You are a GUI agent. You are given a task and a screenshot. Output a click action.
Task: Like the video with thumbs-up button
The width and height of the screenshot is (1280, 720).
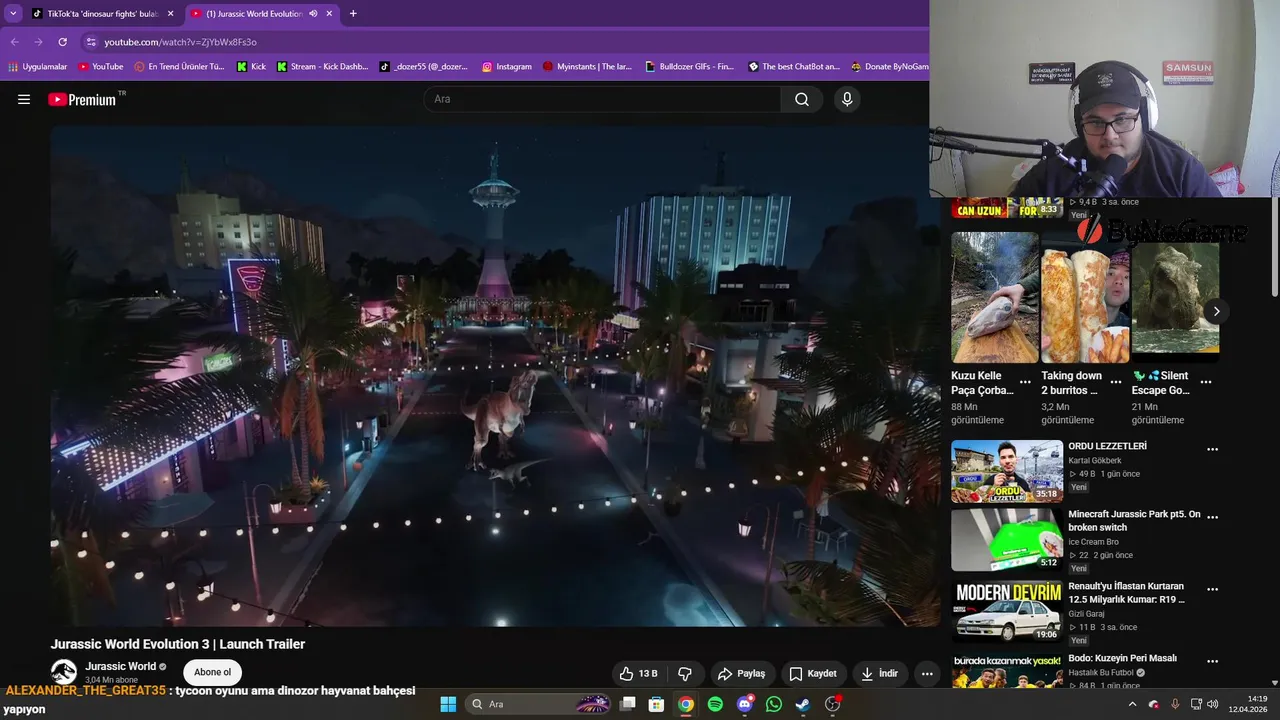[638, 673]
